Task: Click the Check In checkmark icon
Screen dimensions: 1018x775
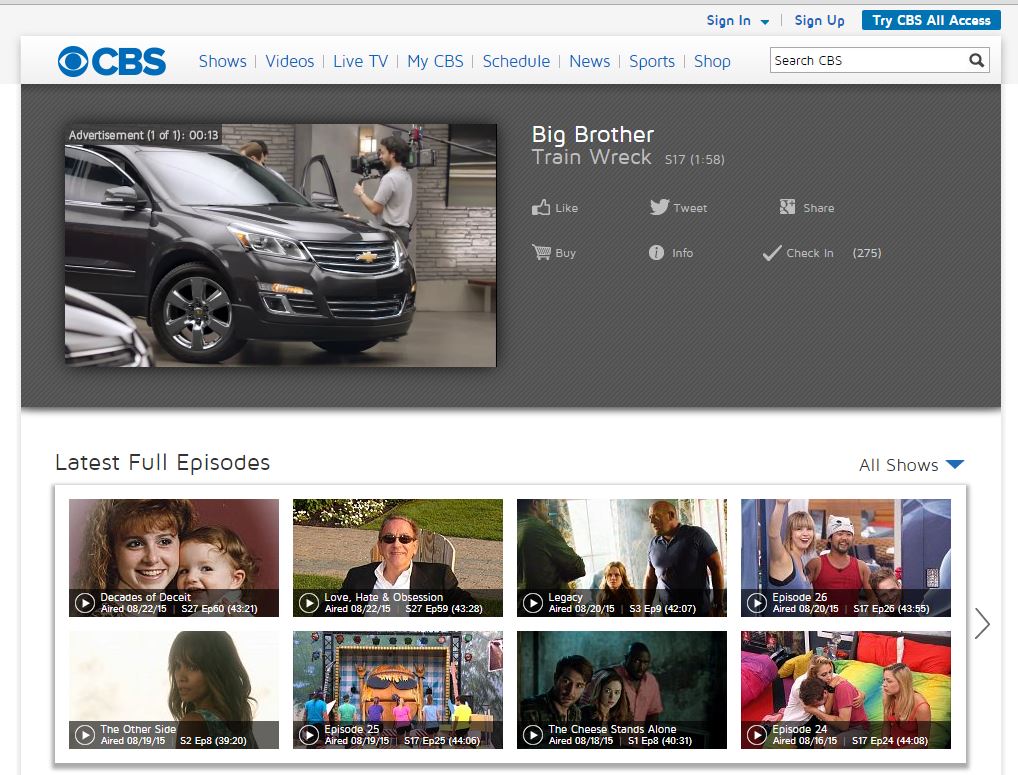Action: click(x=771, y=253)
